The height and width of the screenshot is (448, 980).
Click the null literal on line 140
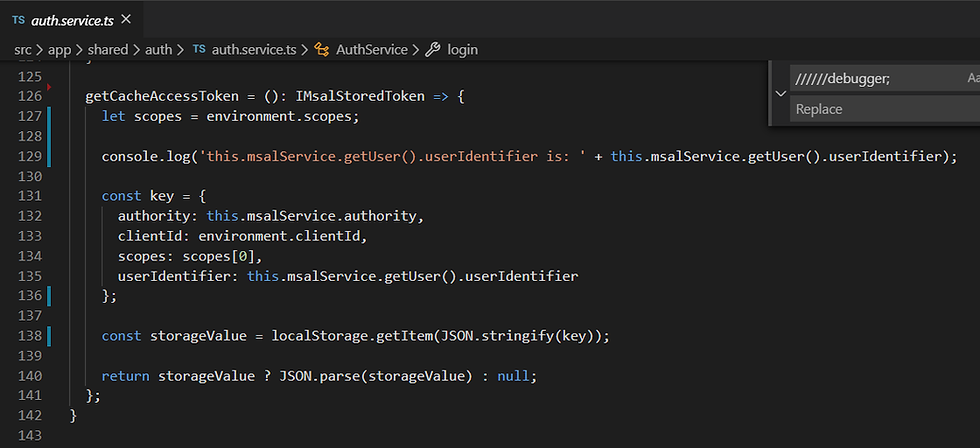point(513,376)
